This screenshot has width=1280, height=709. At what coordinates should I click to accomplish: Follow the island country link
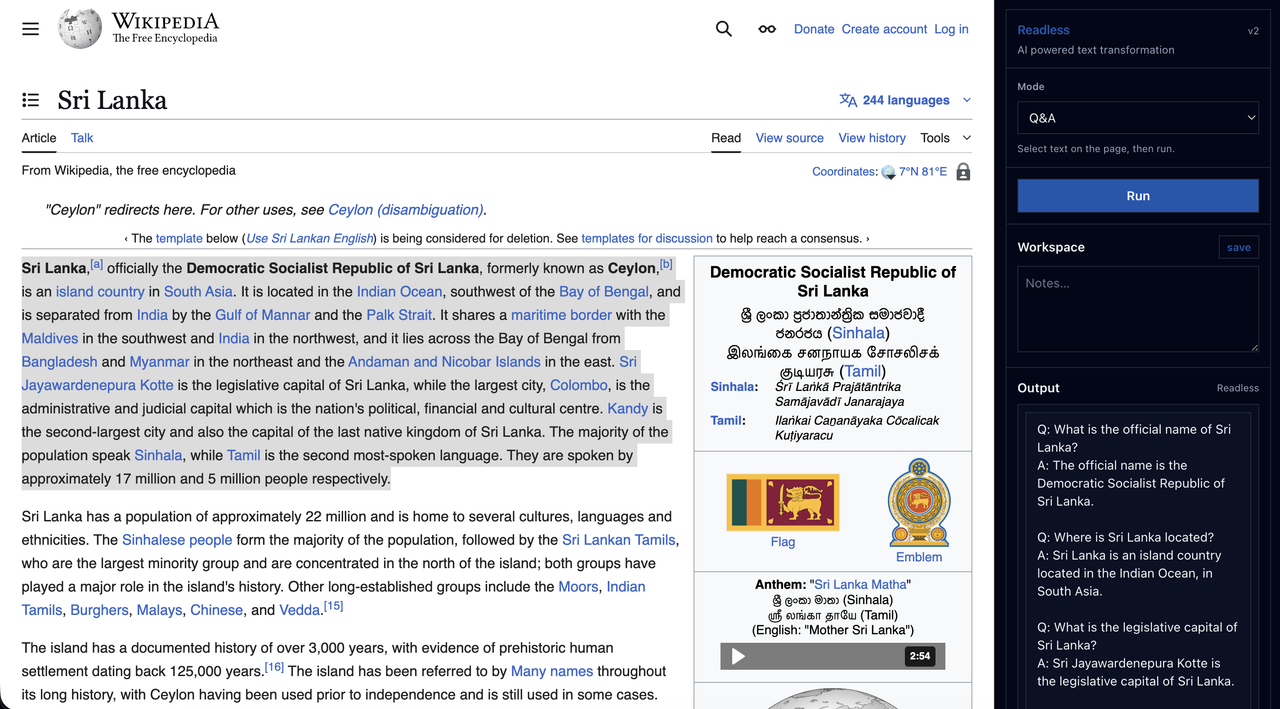point(100,292)
